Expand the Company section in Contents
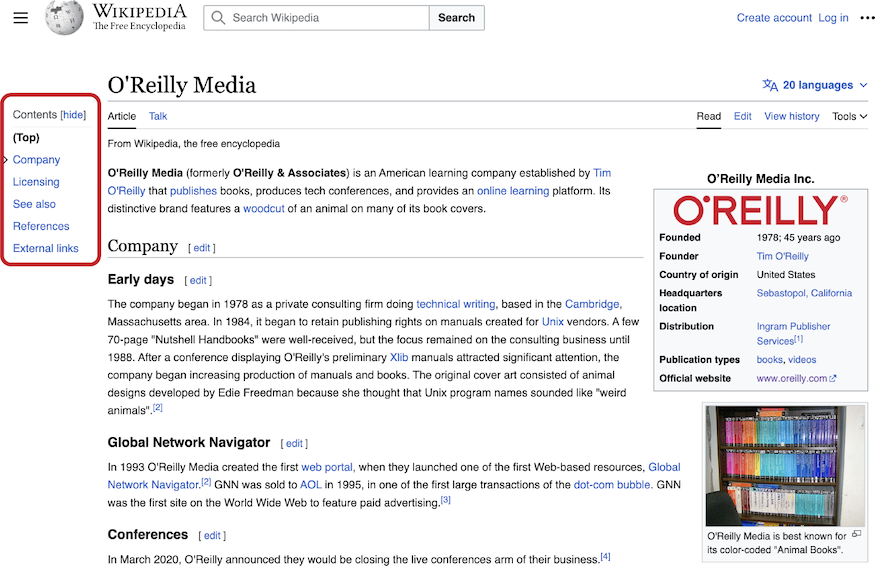875x566 pixels. [x=5, y=160]
